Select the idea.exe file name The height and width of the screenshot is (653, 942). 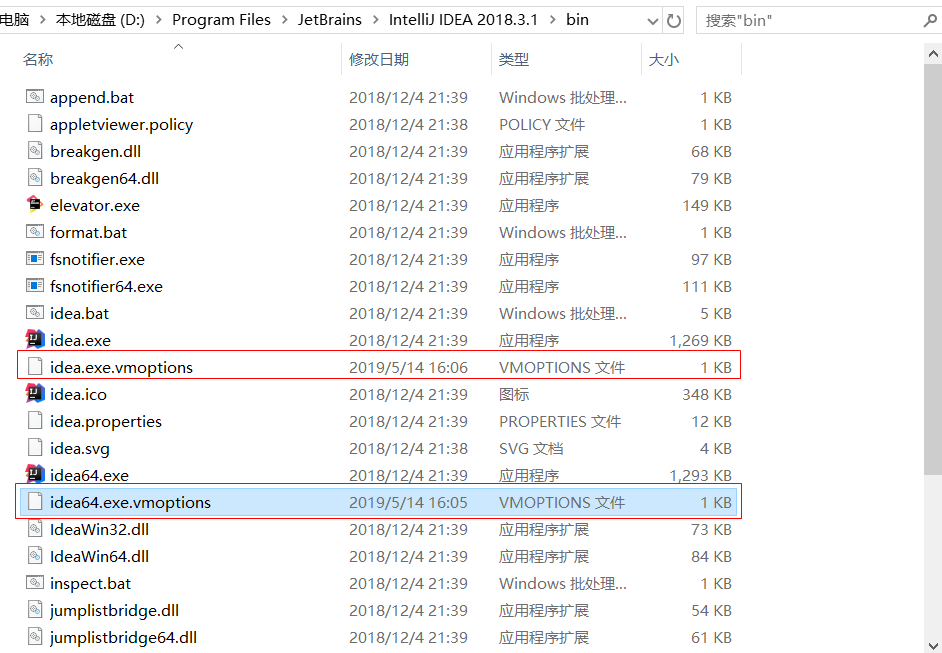(81, 341)
